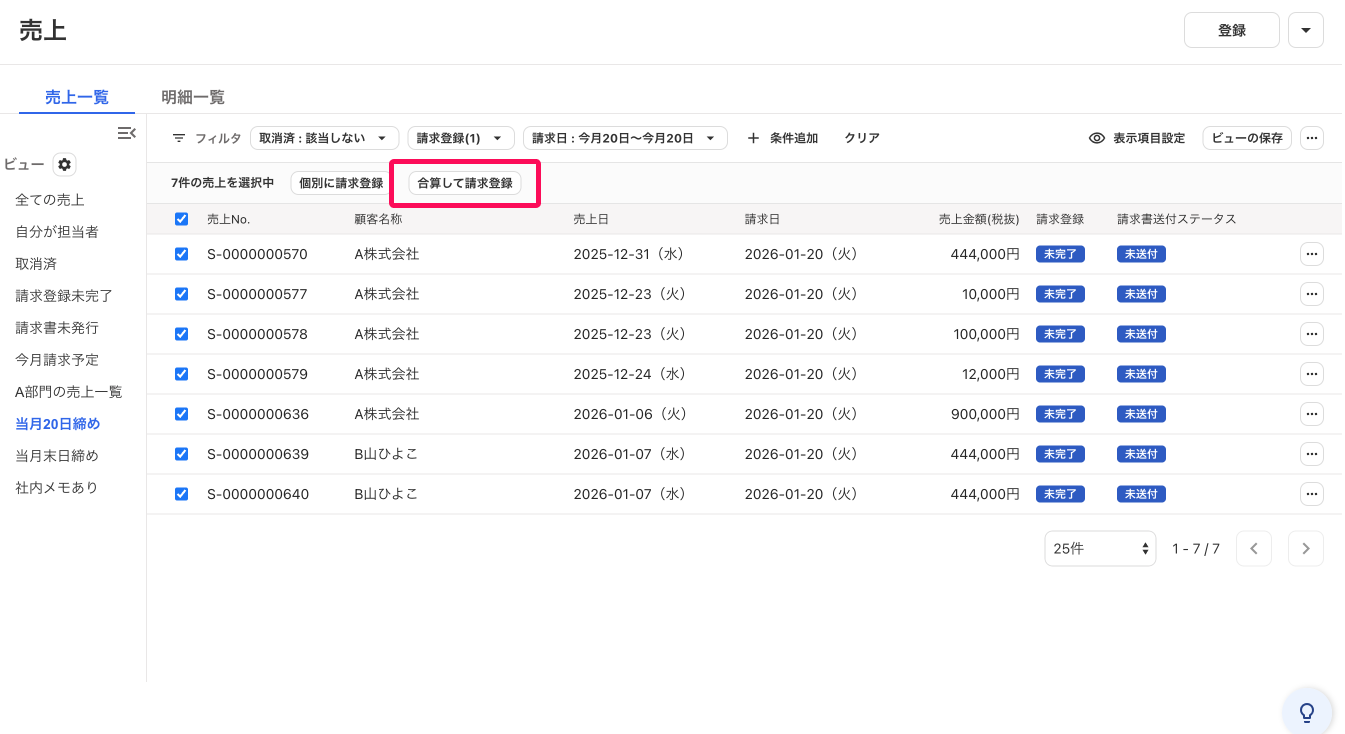The image size is (1345, 734).
Task: Click 売上金額(税抜) column header
Action: click(x=979, y=219)
